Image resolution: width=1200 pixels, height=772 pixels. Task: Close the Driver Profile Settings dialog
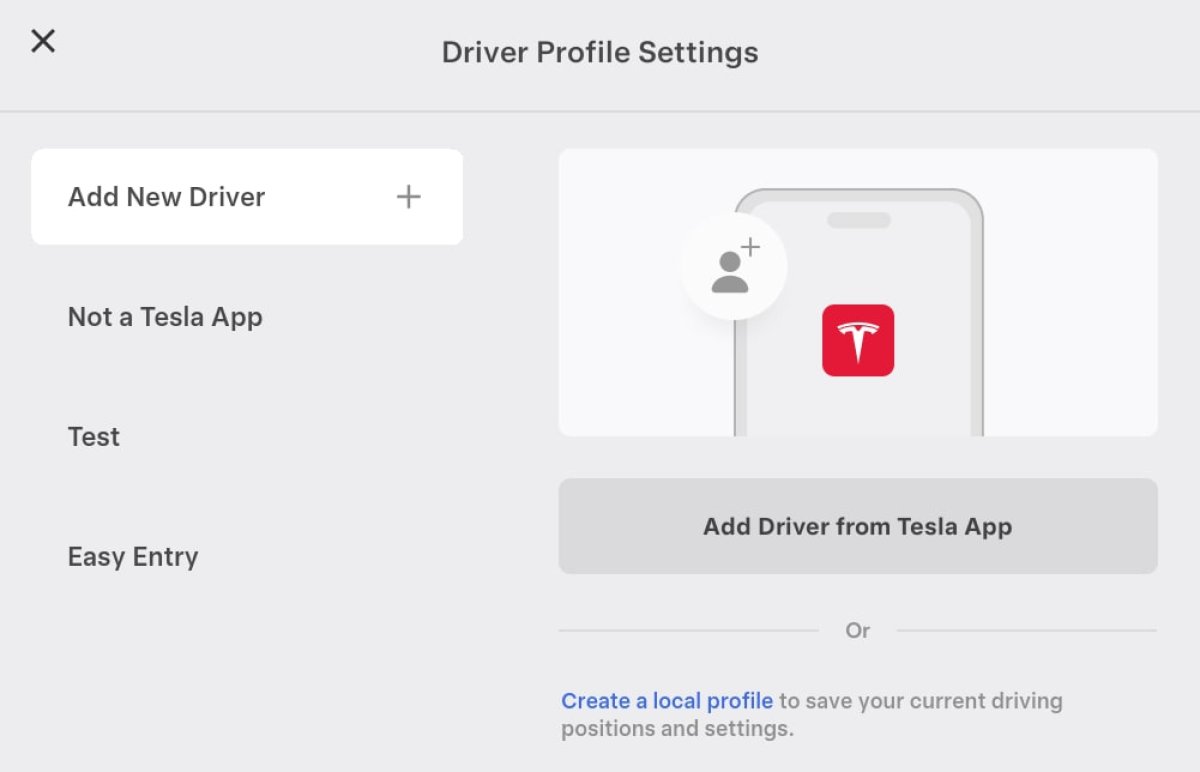point(43,41)
